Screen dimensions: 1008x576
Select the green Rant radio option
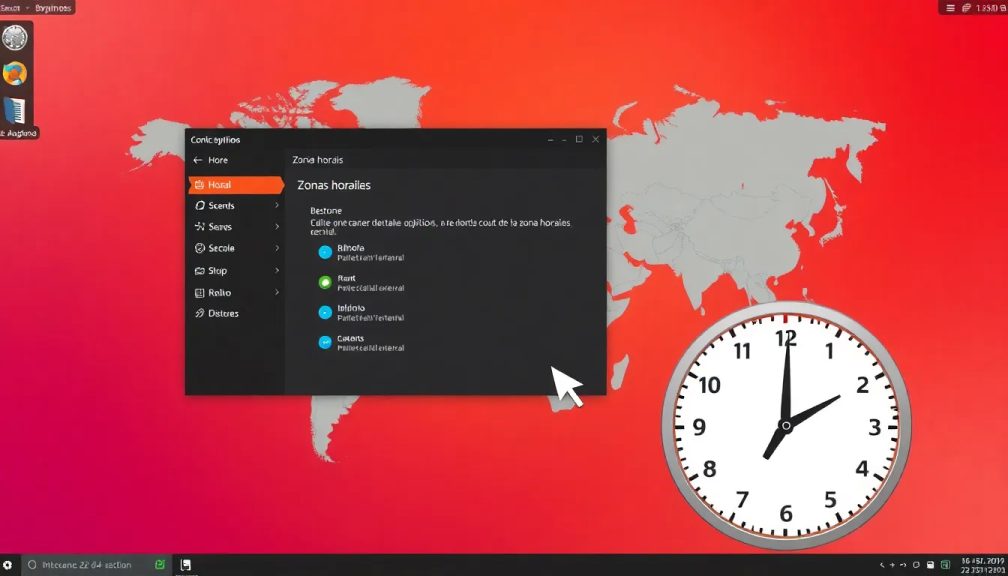coord(324,283)
